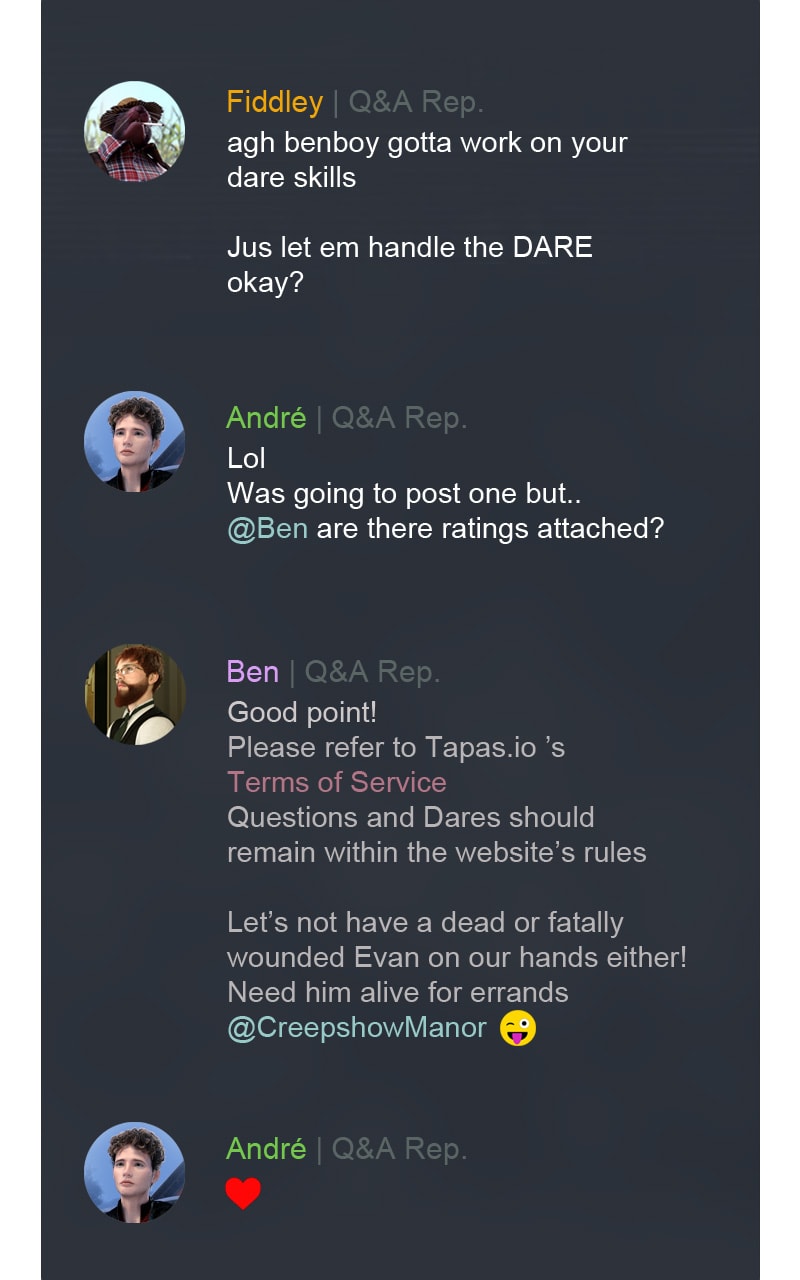Select André's username above the heart emoji
This screenshot has height=1280, width=800.
tap(266, 1149)
